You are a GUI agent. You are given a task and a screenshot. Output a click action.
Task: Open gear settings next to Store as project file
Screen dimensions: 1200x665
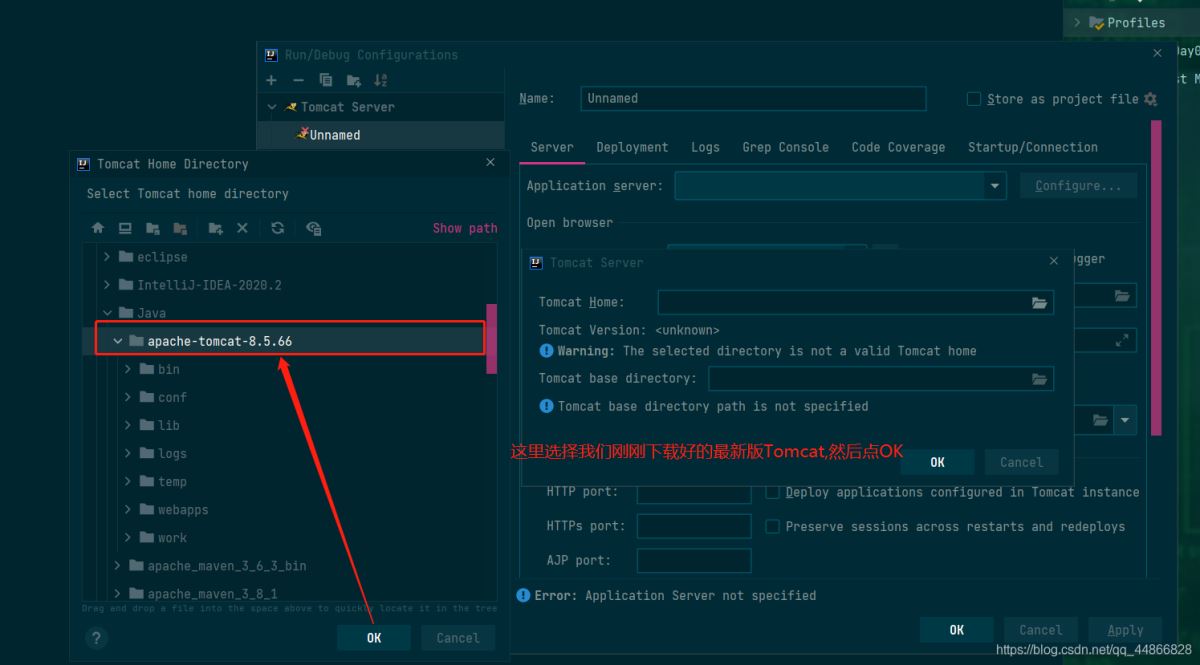[1150, 99]
